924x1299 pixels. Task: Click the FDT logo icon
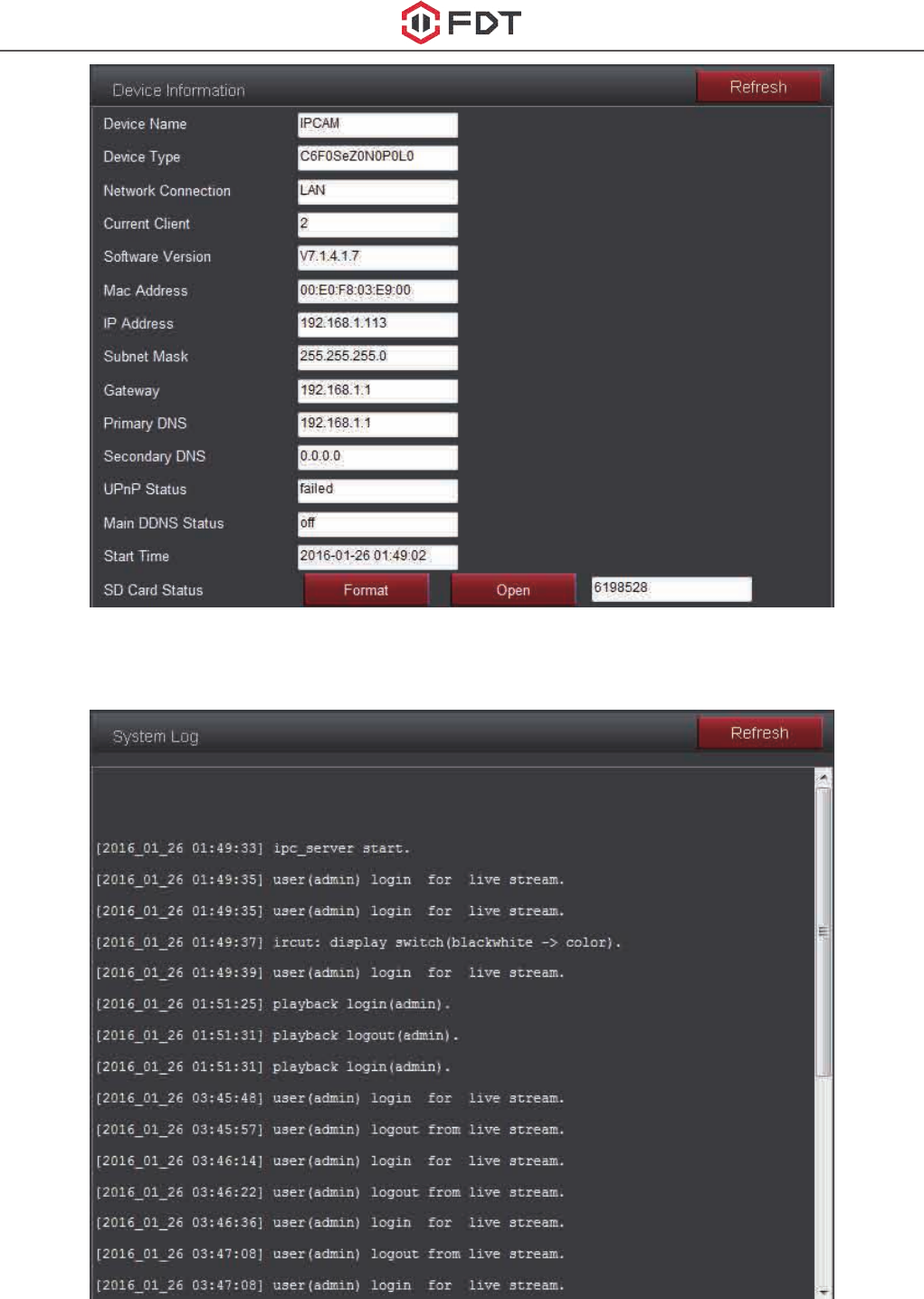tap(420, 23)
